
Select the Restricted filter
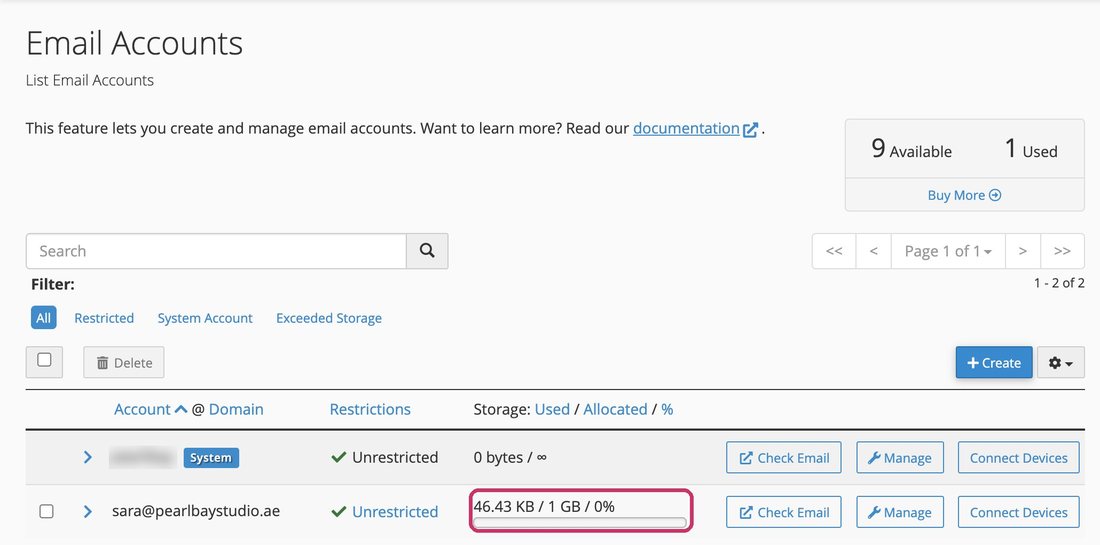click(x=104, y=318)
